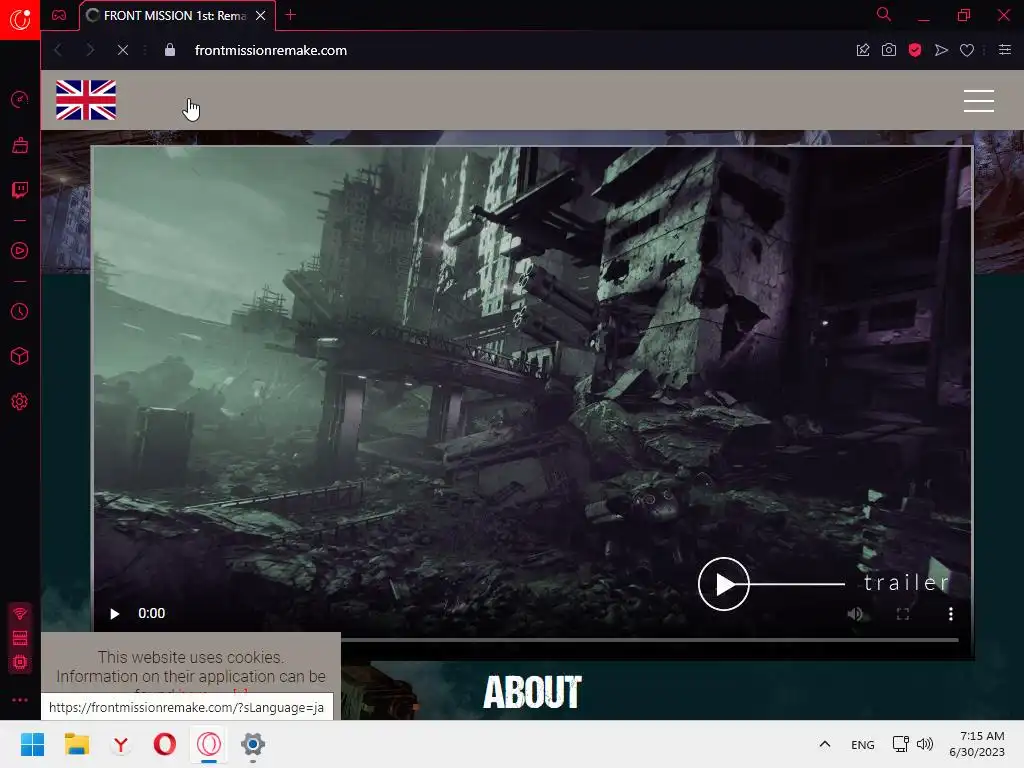
Task: Open sidebar three-dot setup menu
Action: tap(20, 700)
